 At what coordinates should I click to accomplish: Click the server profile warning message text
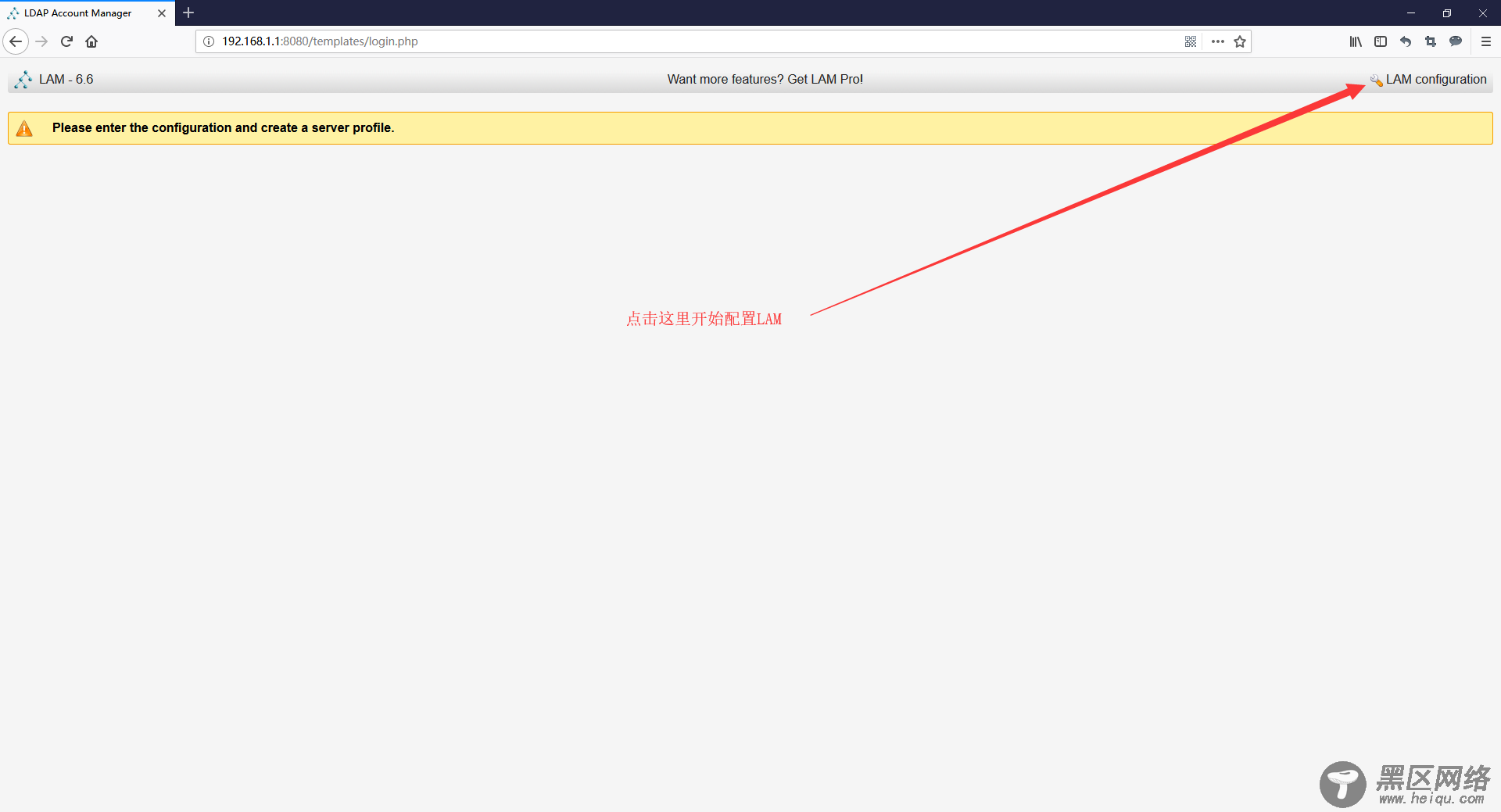[223, 128]
